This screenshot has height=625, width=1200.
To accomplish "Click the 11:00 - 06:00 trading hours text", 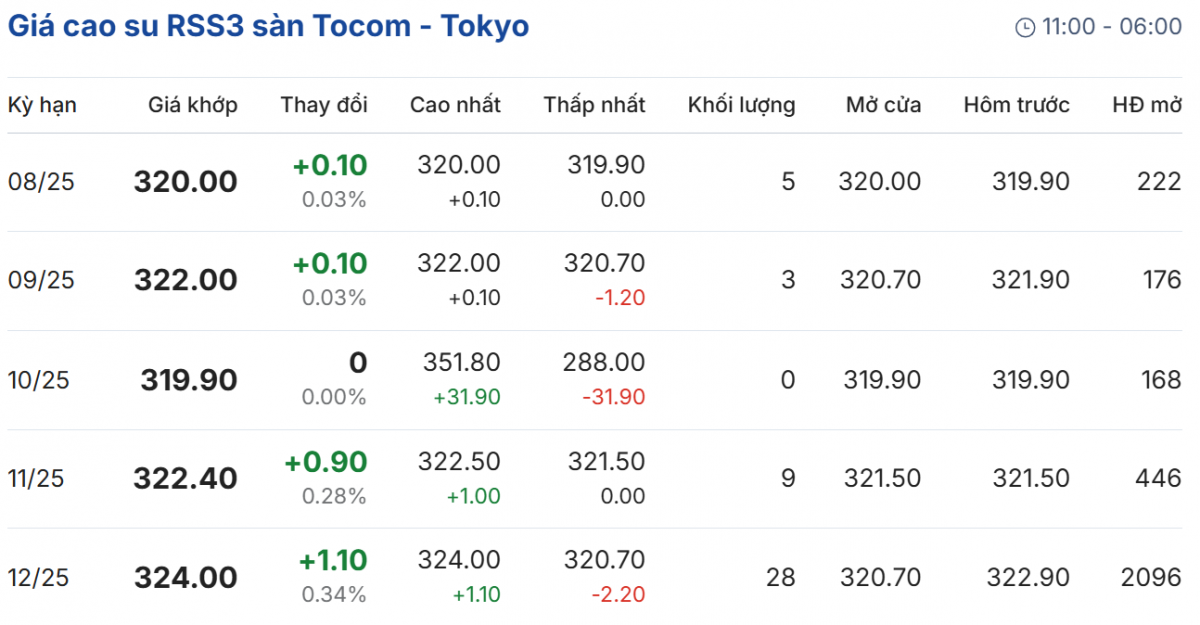I will pyautogui.click(x=1111, y=27).
